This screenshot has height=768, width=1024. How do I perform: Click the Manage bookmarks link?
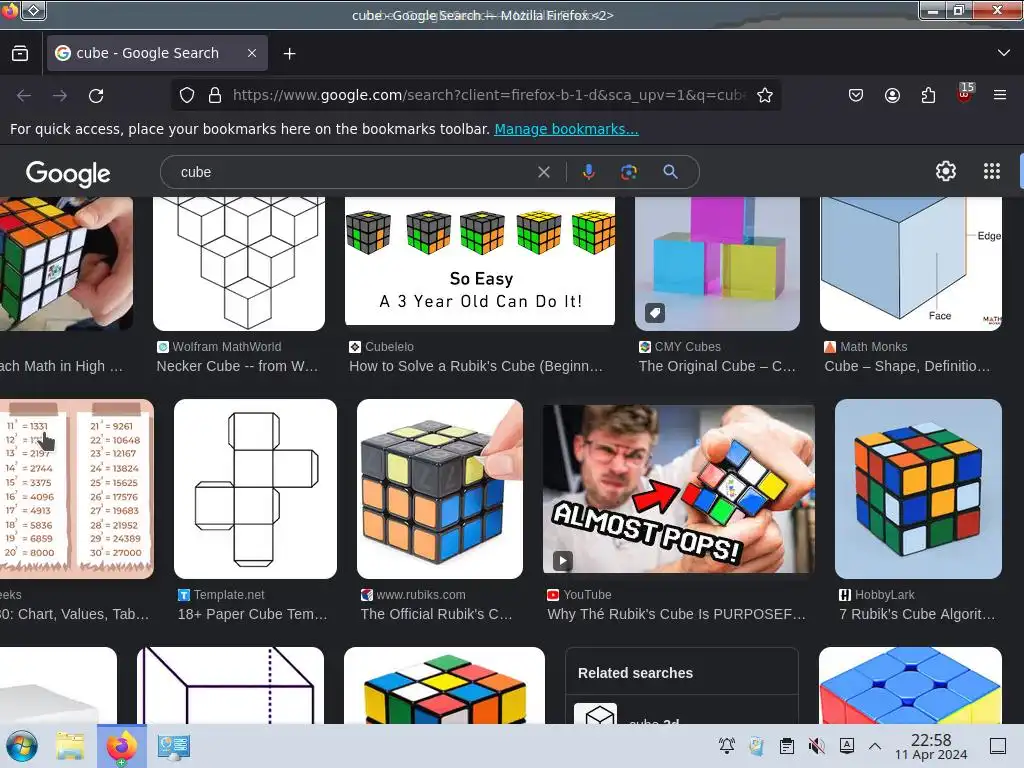tap(566, 129)
